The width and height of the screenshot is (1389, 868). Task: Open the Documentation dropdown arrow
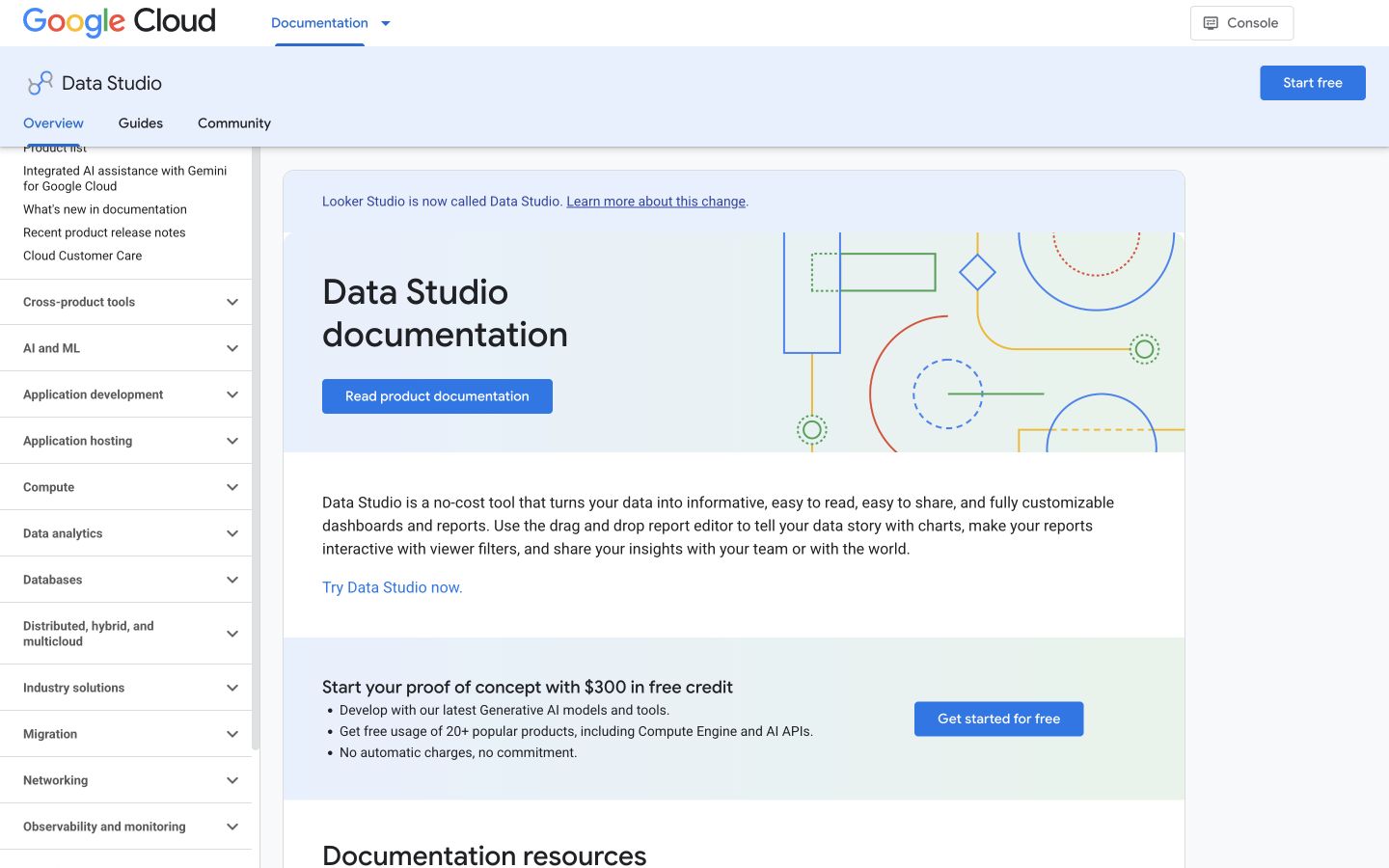386,23
